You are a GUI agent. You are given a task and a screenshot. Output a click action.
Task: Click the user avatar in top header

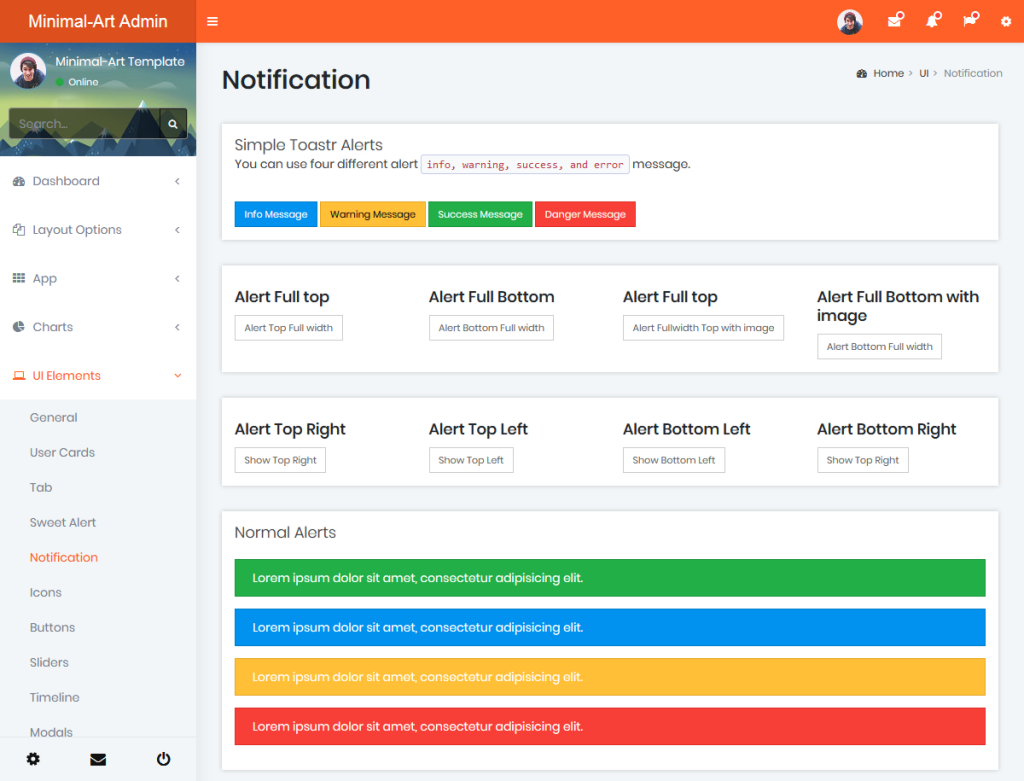[850, 22]
